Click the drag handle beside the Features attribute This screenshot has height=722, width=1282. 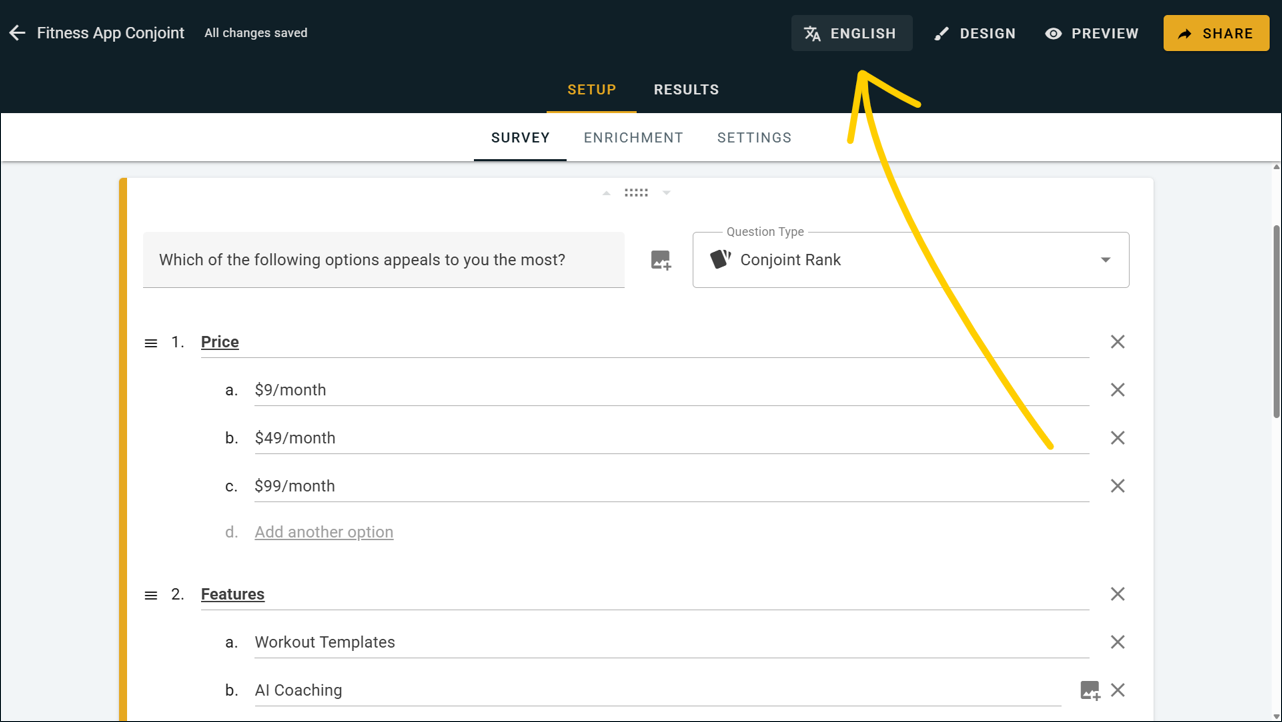[150, 594]
